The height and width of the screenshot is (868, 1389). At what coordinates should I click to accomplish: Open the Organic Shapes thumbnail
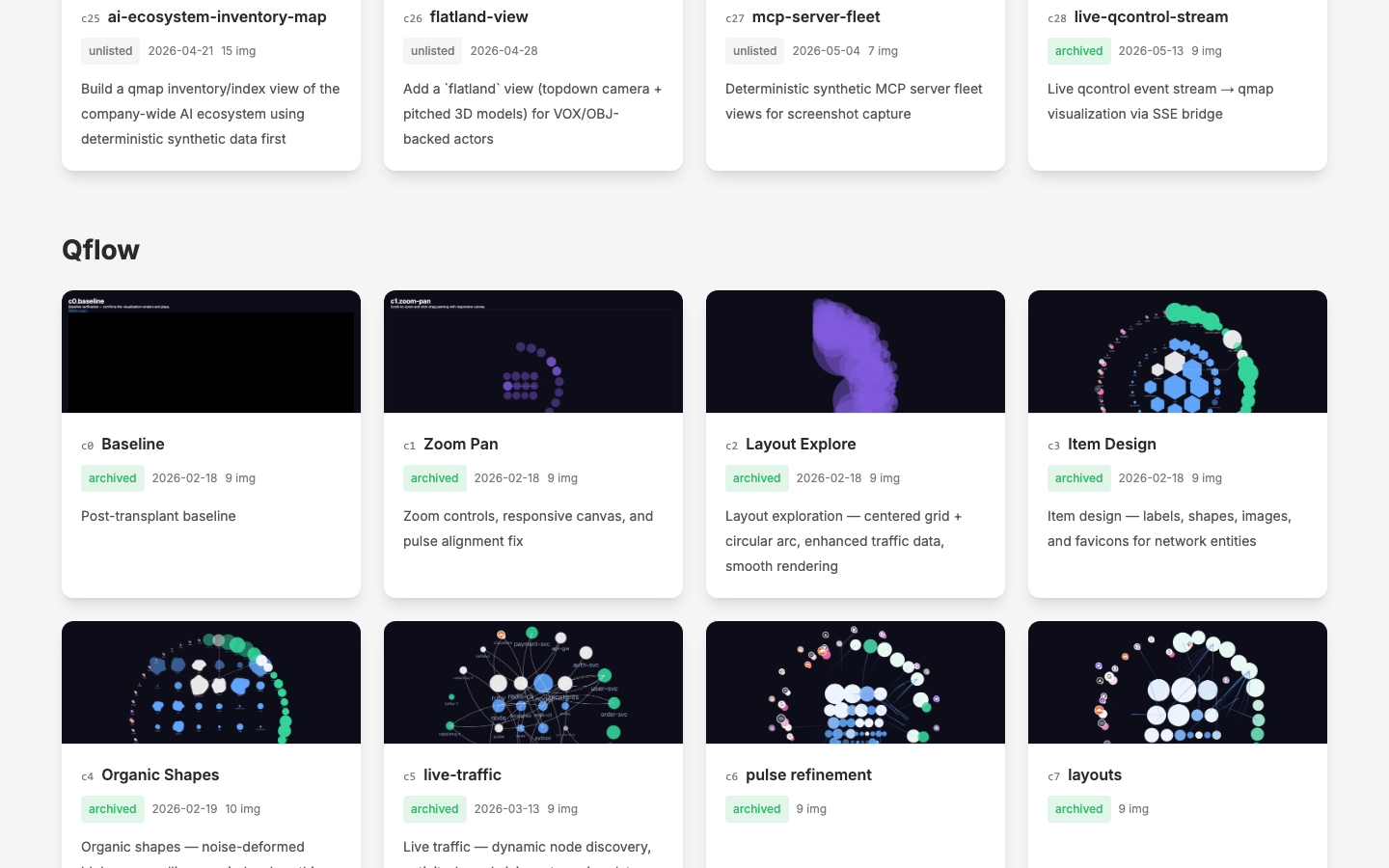click(x=211, y=682)
